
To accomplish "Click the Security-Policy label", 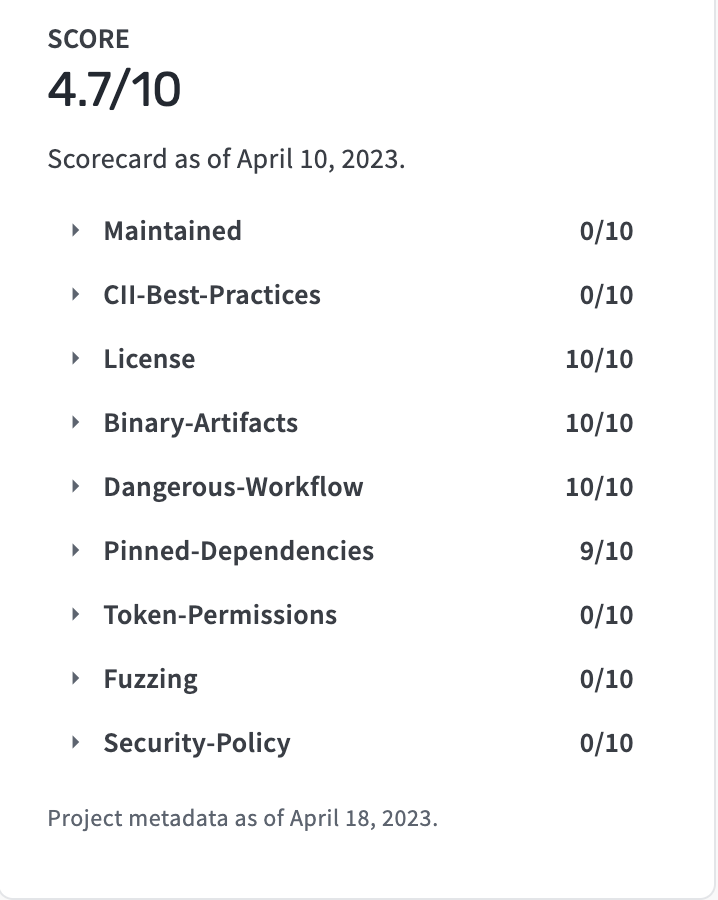I will tap(197, 743).
